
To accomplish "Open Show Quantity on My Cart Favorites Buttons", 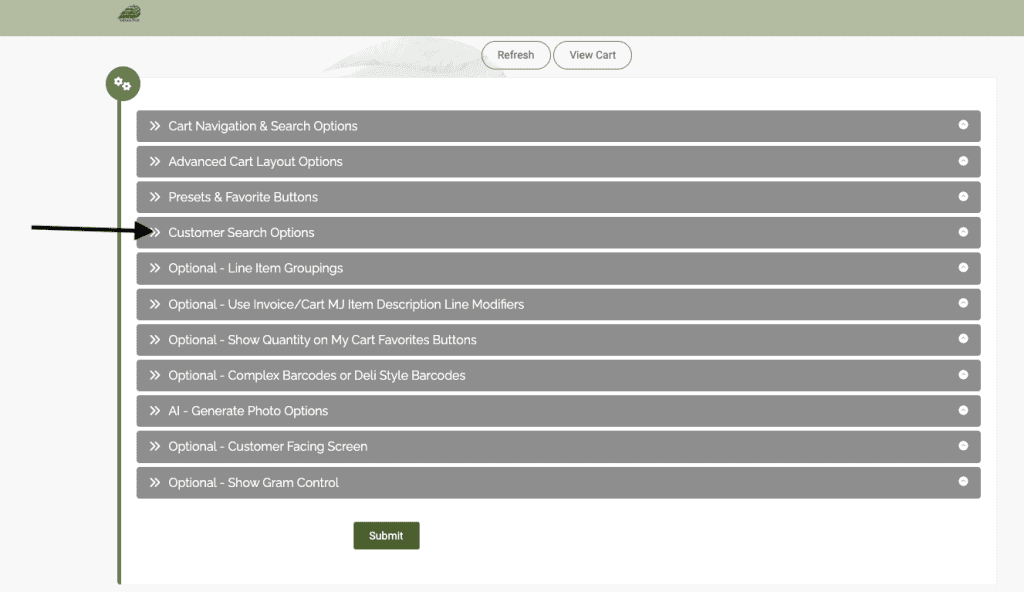I will tap(322, 340).
